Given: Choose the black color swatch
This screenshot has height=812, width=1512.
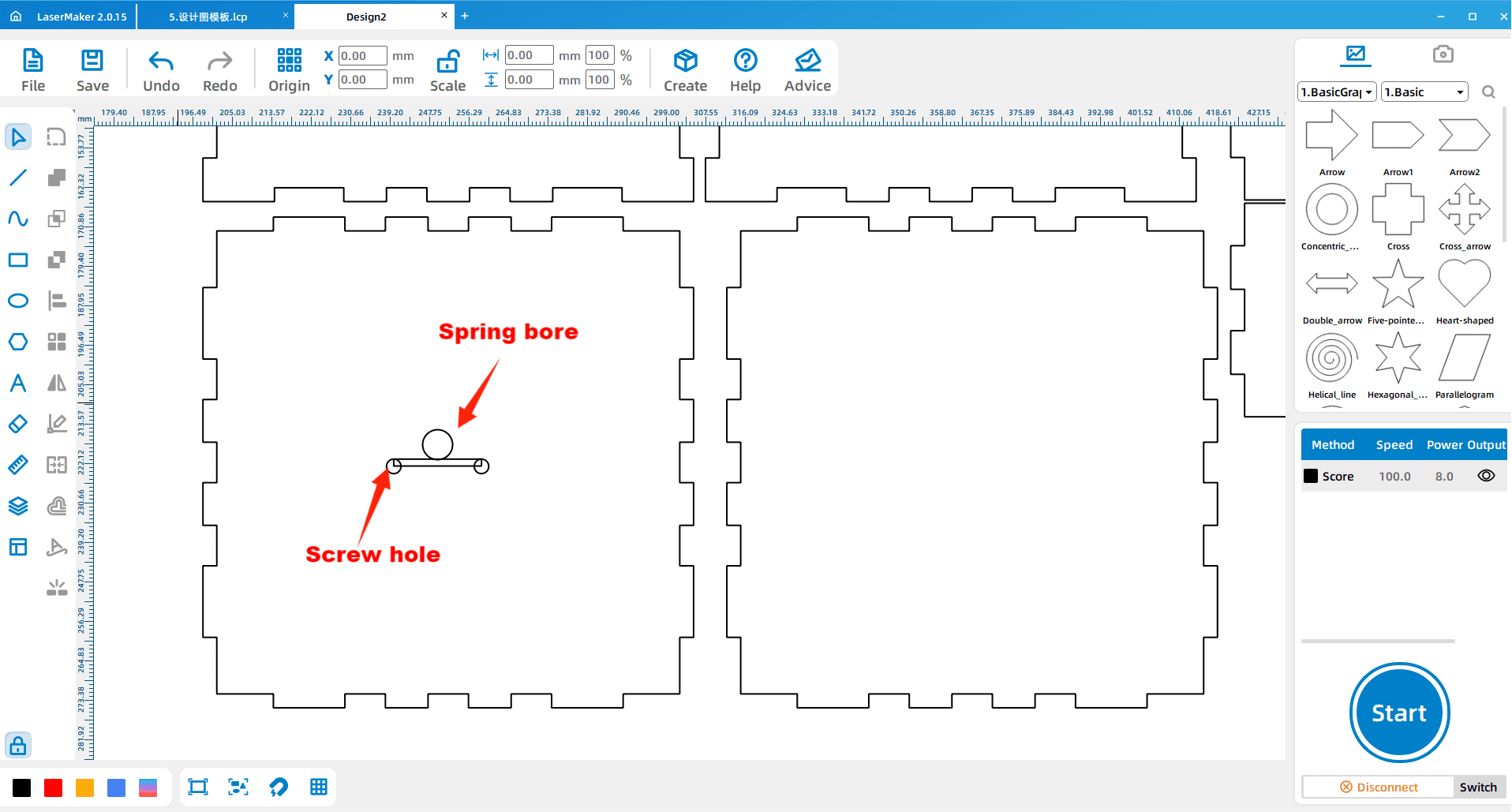Looking at the screenshot, I should point(22,788).
